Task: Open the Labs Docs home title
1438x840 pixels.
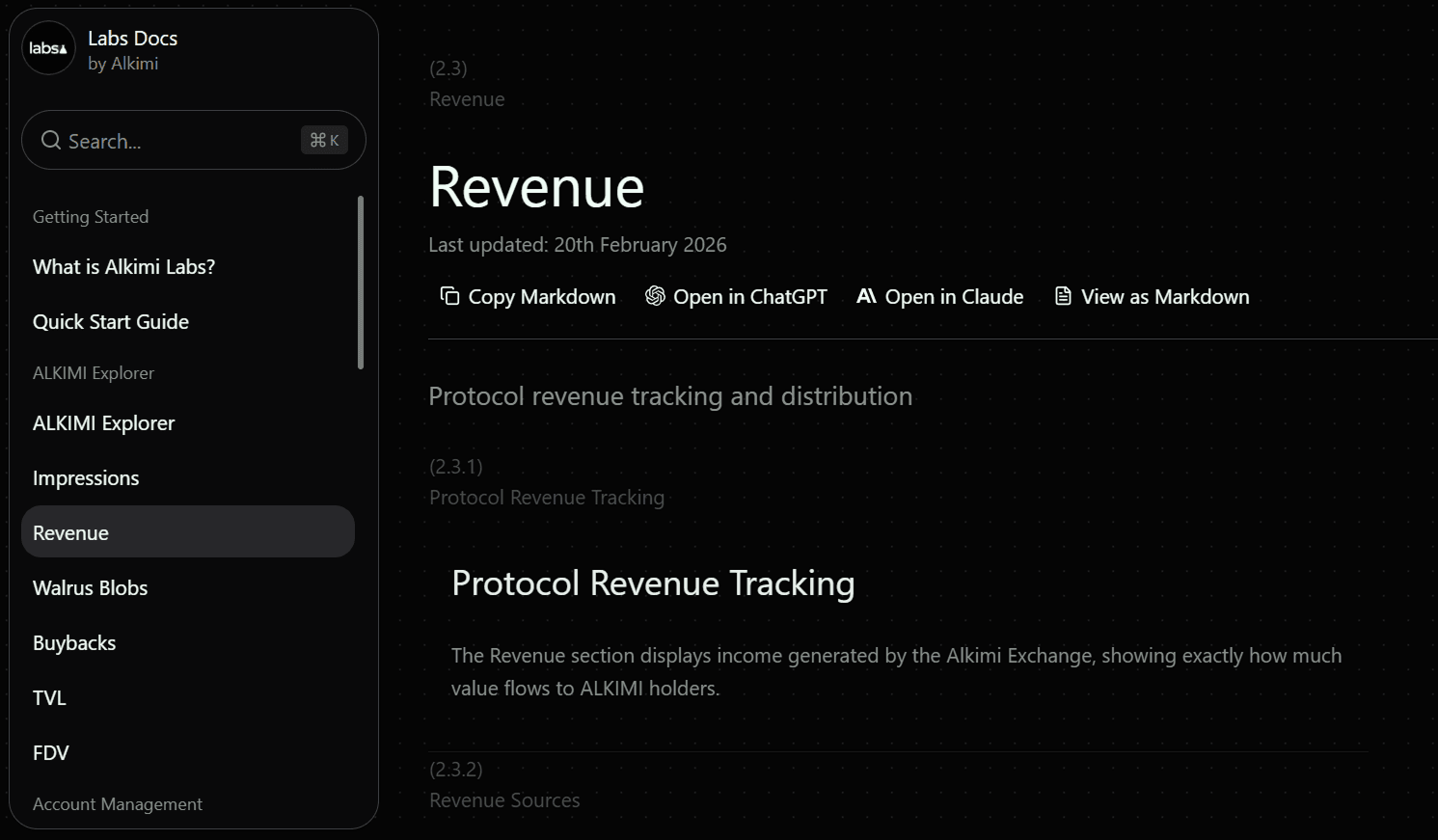Action: click(x=133, y=39)
